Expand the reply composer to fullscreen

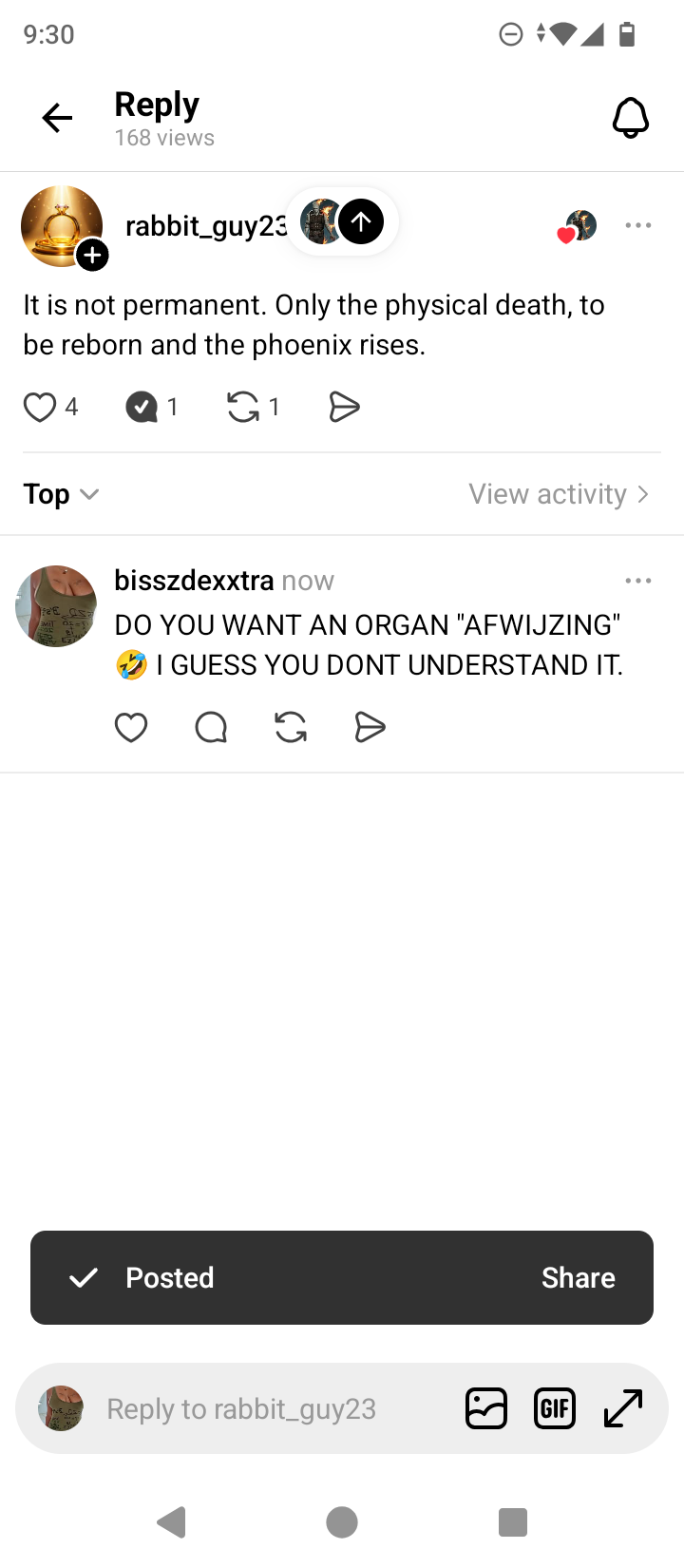tap(623, 1408)
